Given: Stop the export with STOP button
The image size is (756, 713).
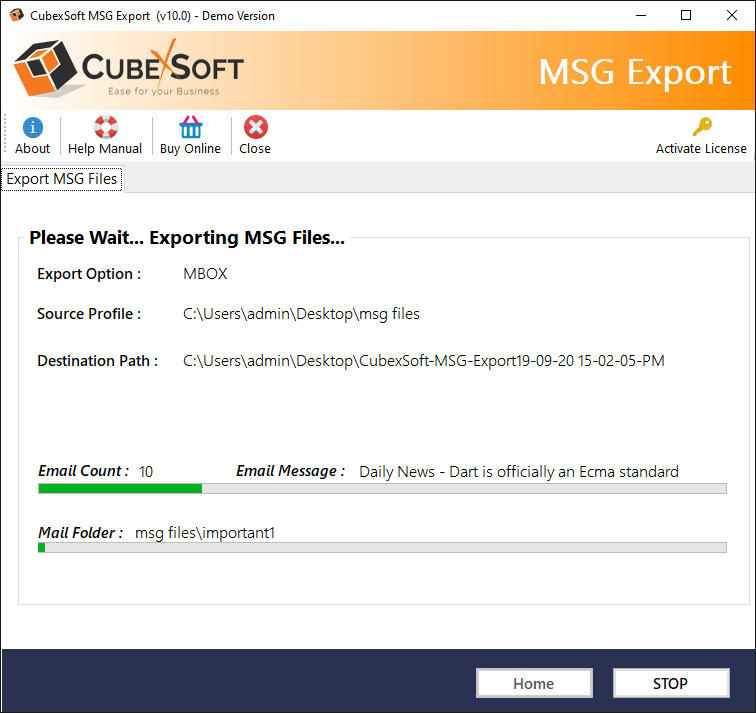Looking at the screenshot, I should tap(671, 683).
